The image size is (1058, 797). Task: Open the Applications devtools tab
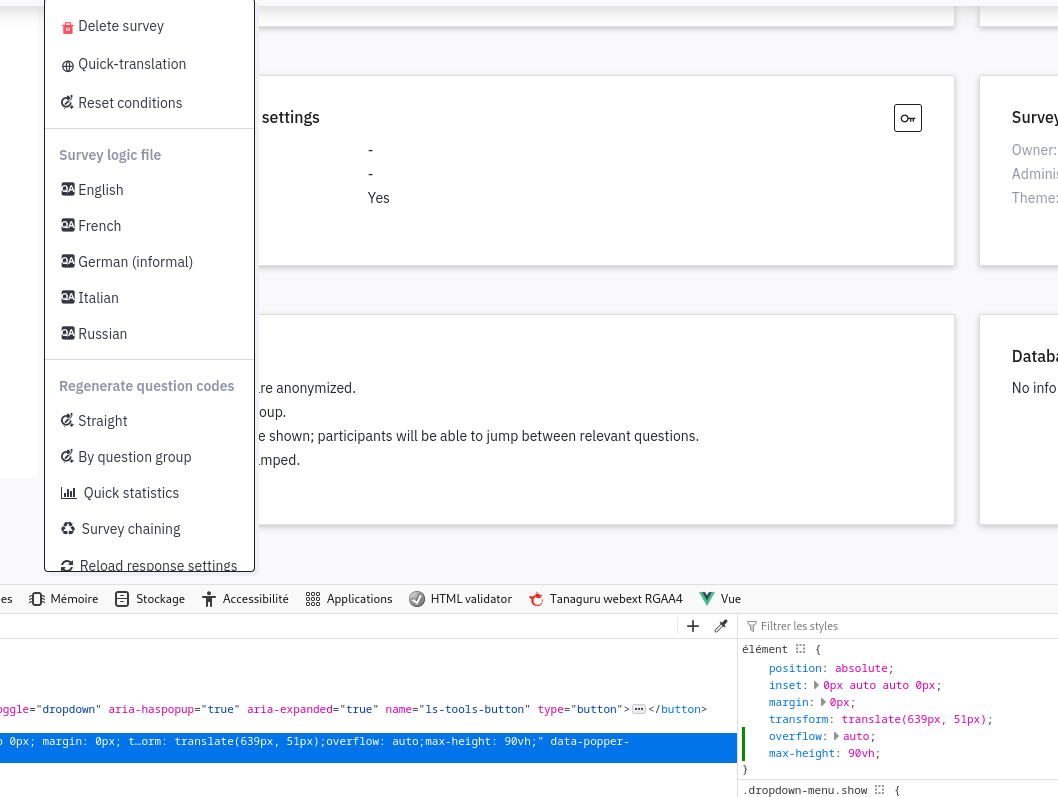pos(349,599)
